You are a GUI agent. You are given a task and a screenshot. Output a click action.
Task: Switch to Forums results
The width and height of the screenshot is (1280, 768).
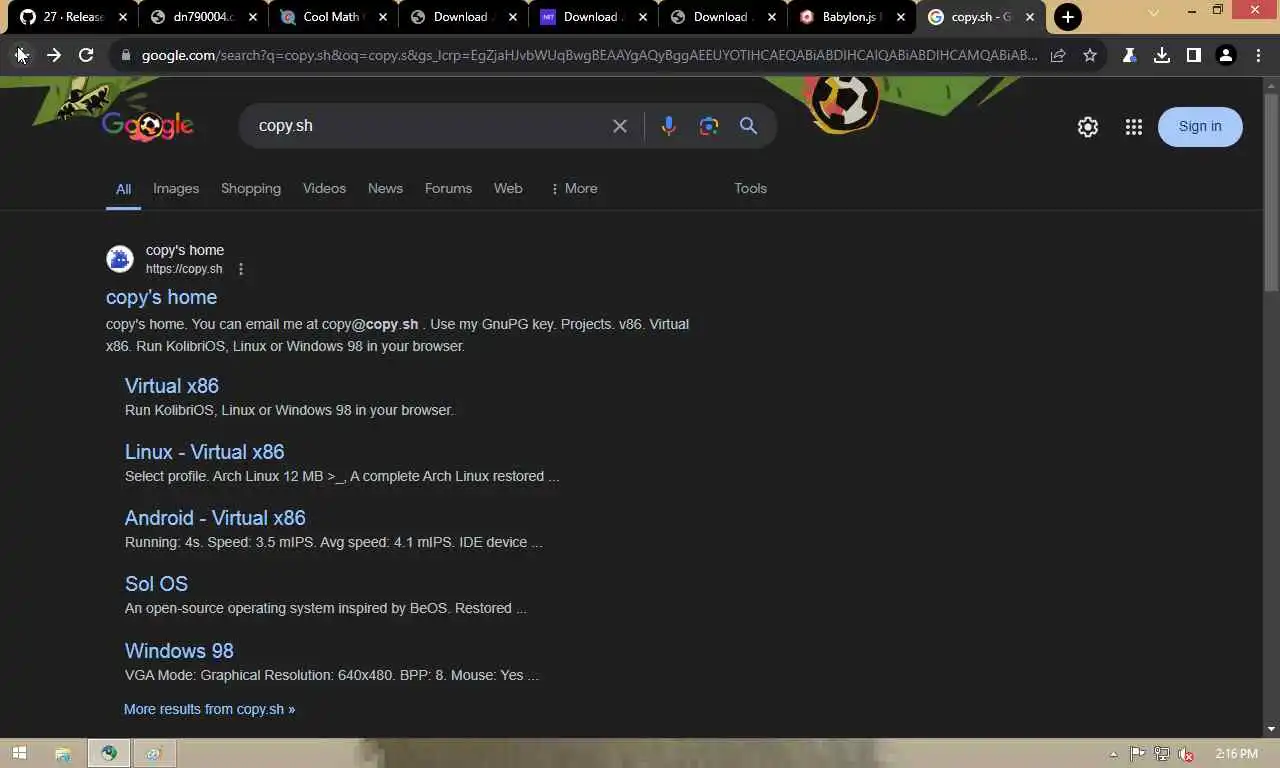[448, 188]
